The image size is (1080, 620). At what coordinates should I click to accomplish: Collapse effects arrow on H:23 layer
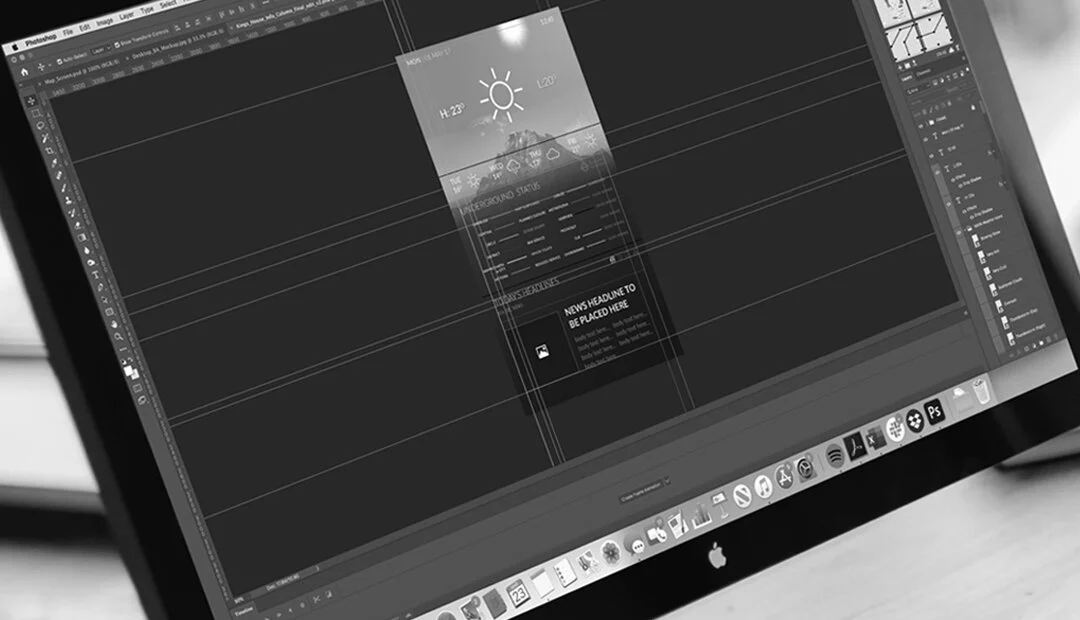(x=1005, y=183)
